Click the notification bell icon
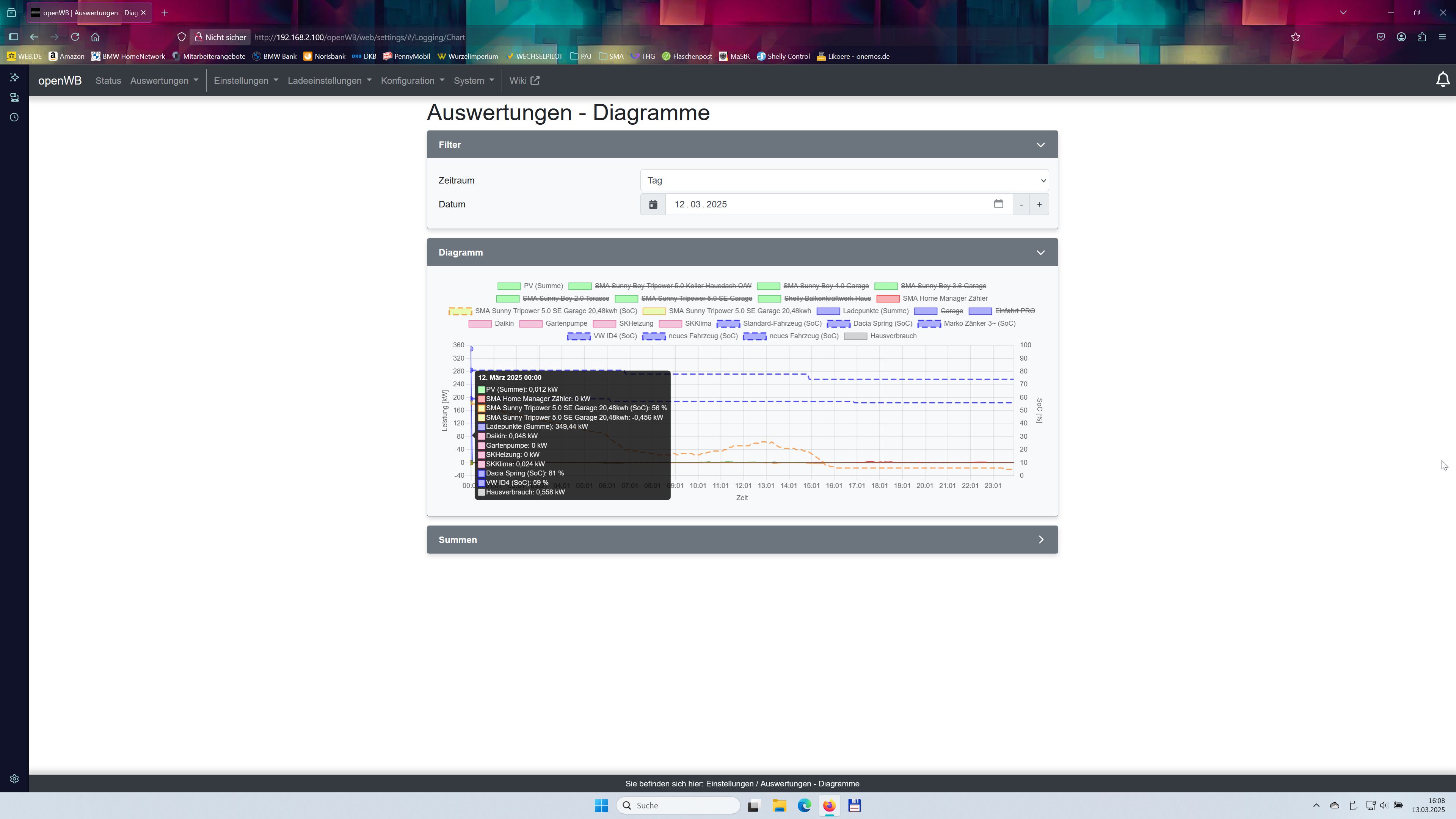The image size is (1456, 819). (x=1442, y=80)
